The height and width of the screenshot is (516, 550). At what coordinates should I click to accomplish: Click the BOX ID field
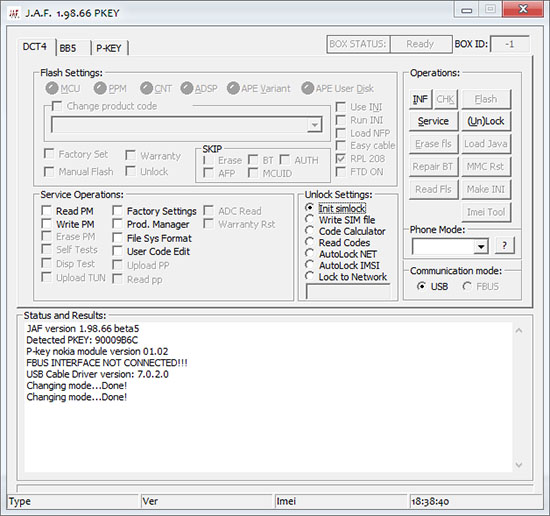[510, 44]
